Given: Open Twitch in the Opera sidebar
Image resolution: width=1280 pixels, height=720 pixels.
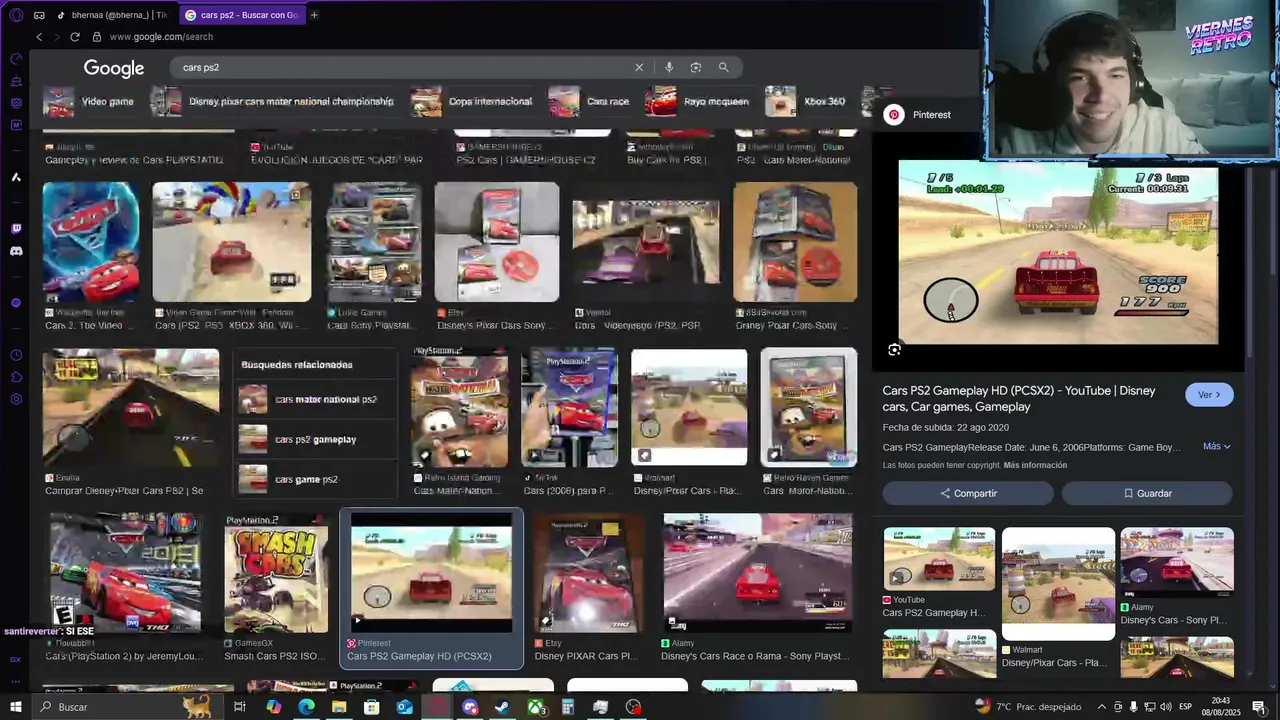Looking at the screenshot, I should click(x=16, y=229).
